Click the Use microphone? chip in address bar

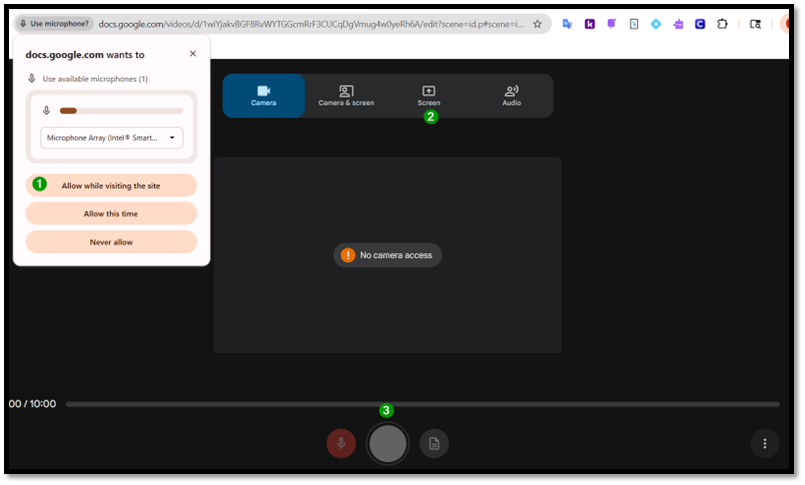(x=54, y=24)
